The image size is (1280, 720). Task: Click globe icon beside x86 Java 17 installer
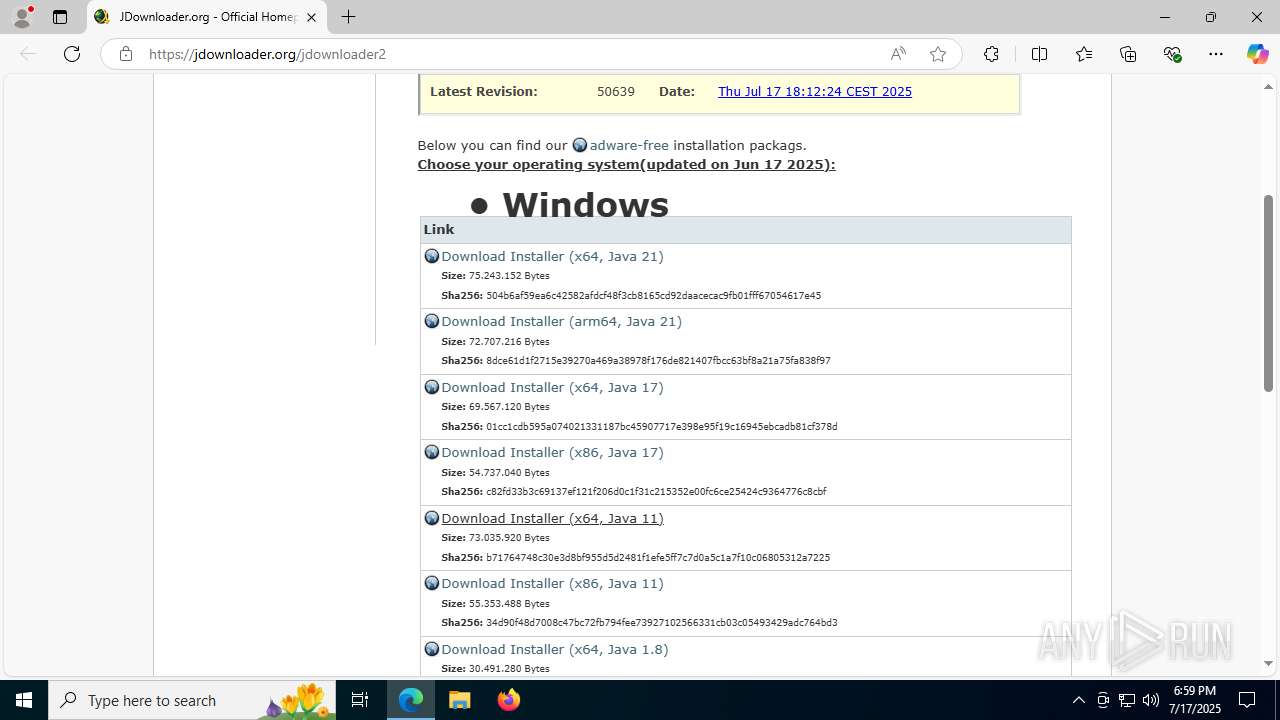click(432, 452)
